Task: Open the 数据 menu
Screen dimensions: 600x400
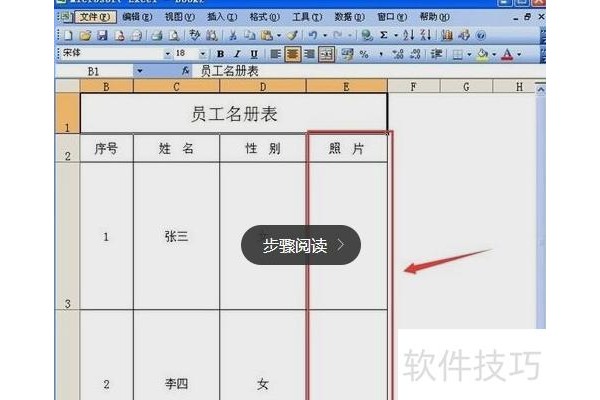Action: click(x=349, y=17)
